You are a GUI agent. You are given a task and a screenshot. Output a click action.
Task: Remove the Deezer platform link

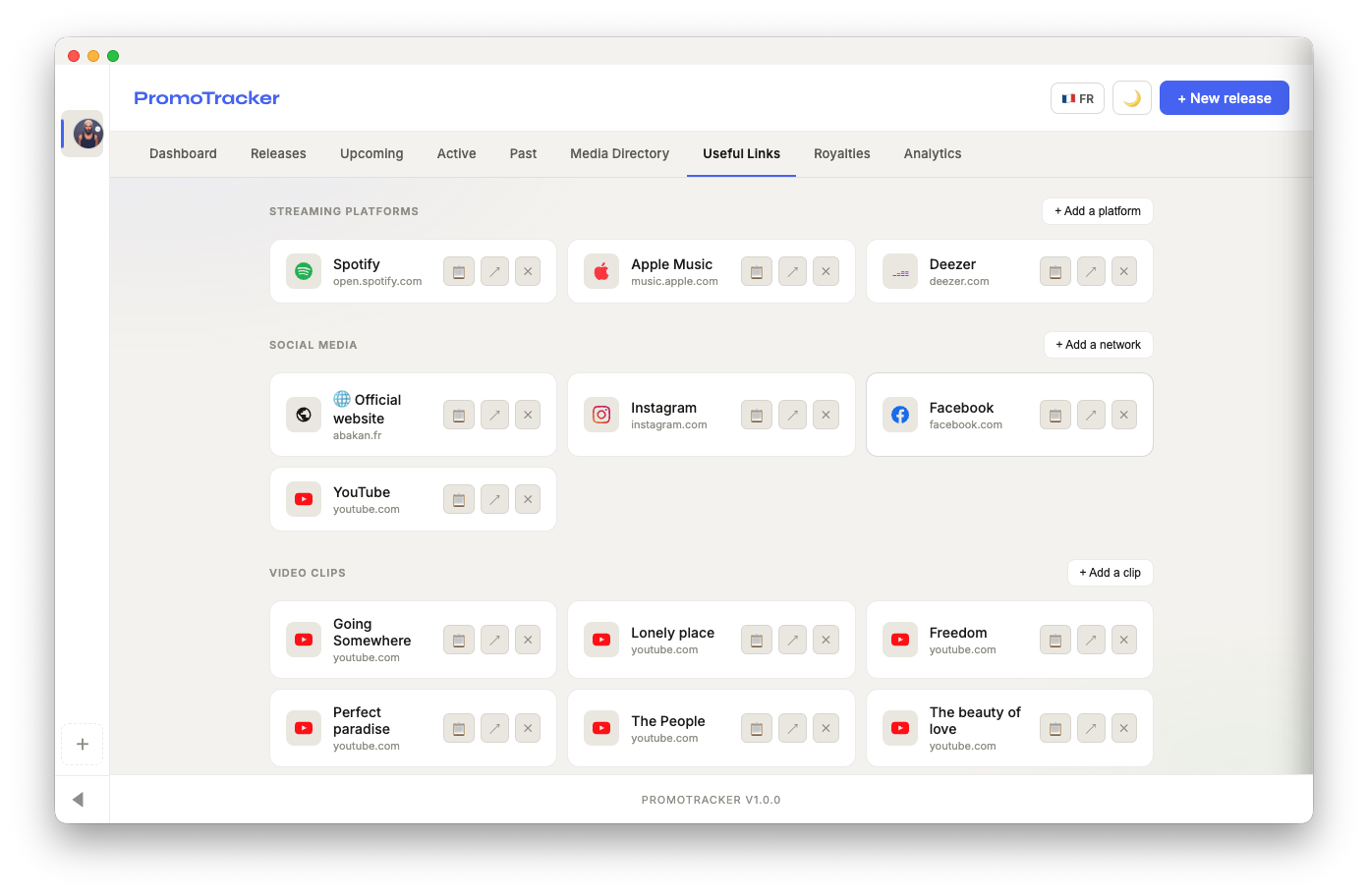pyautogui.click(x=1123, y=272)
